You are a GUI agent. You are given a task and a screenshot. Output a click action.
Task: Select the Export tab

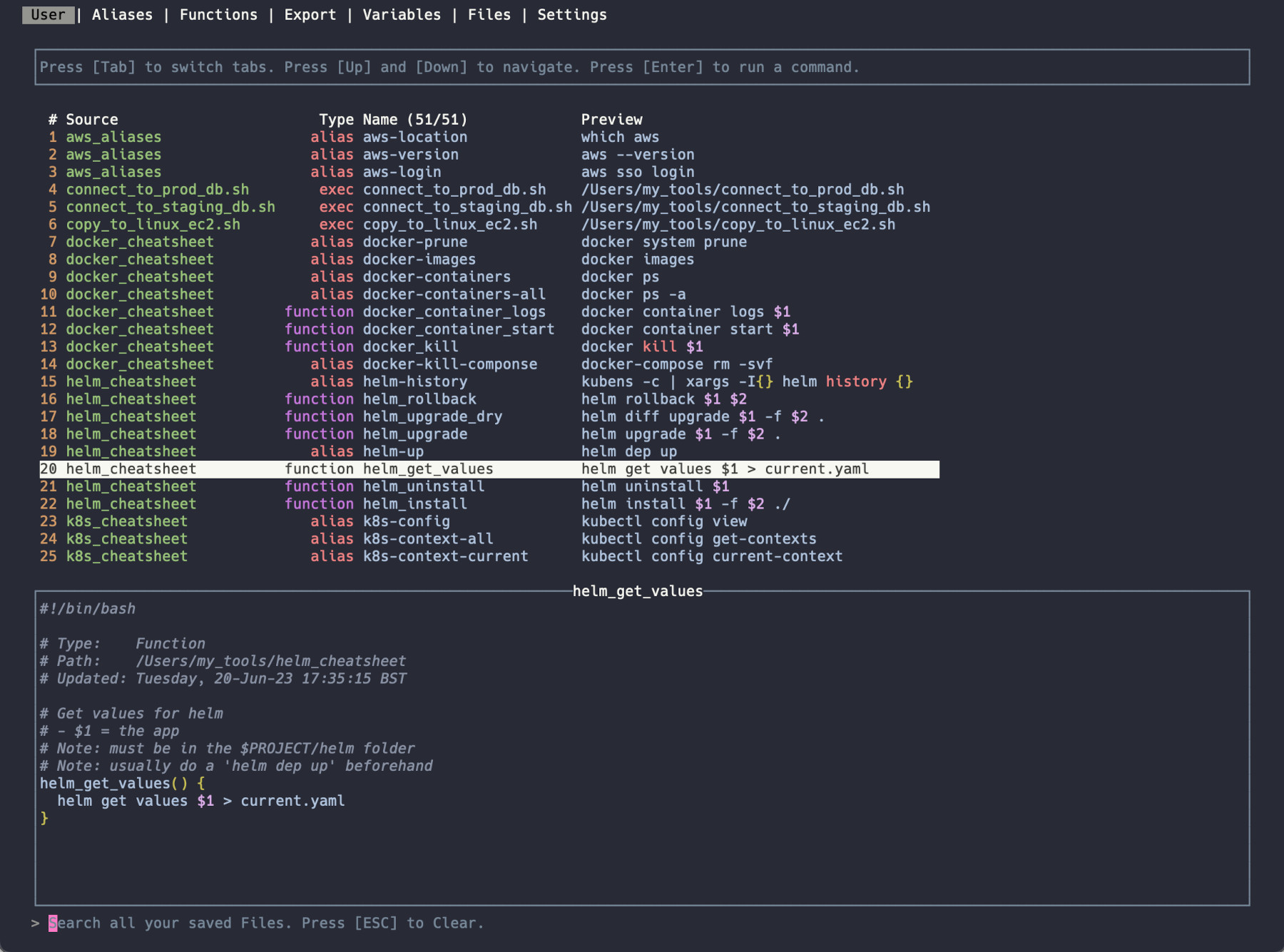(310, 15)
